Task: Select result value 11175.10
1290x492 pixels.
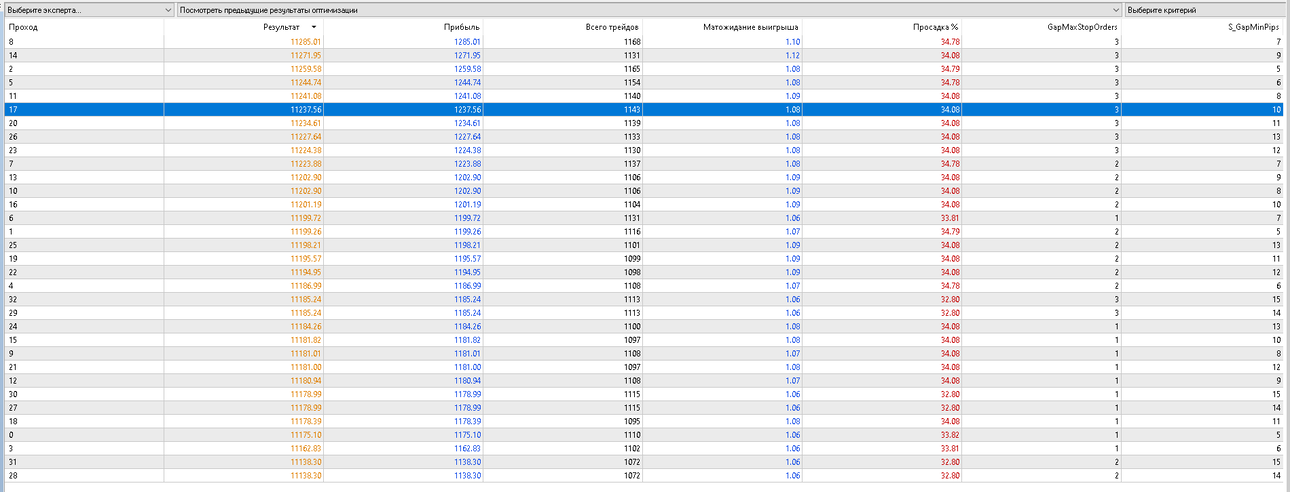Action: click(x=305, y=433)
